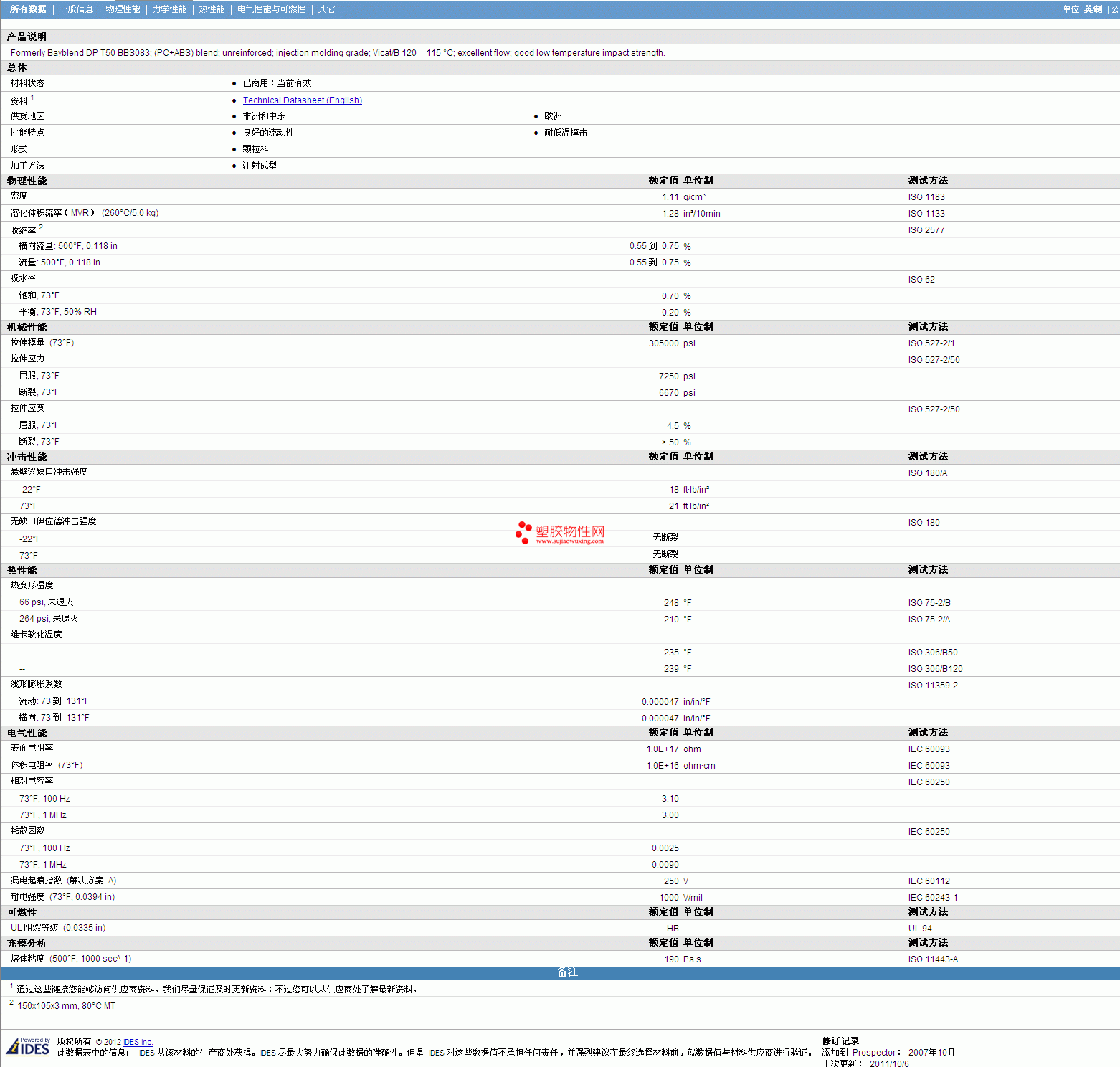Click the 备注 notes section header bar

pos(566,972)
